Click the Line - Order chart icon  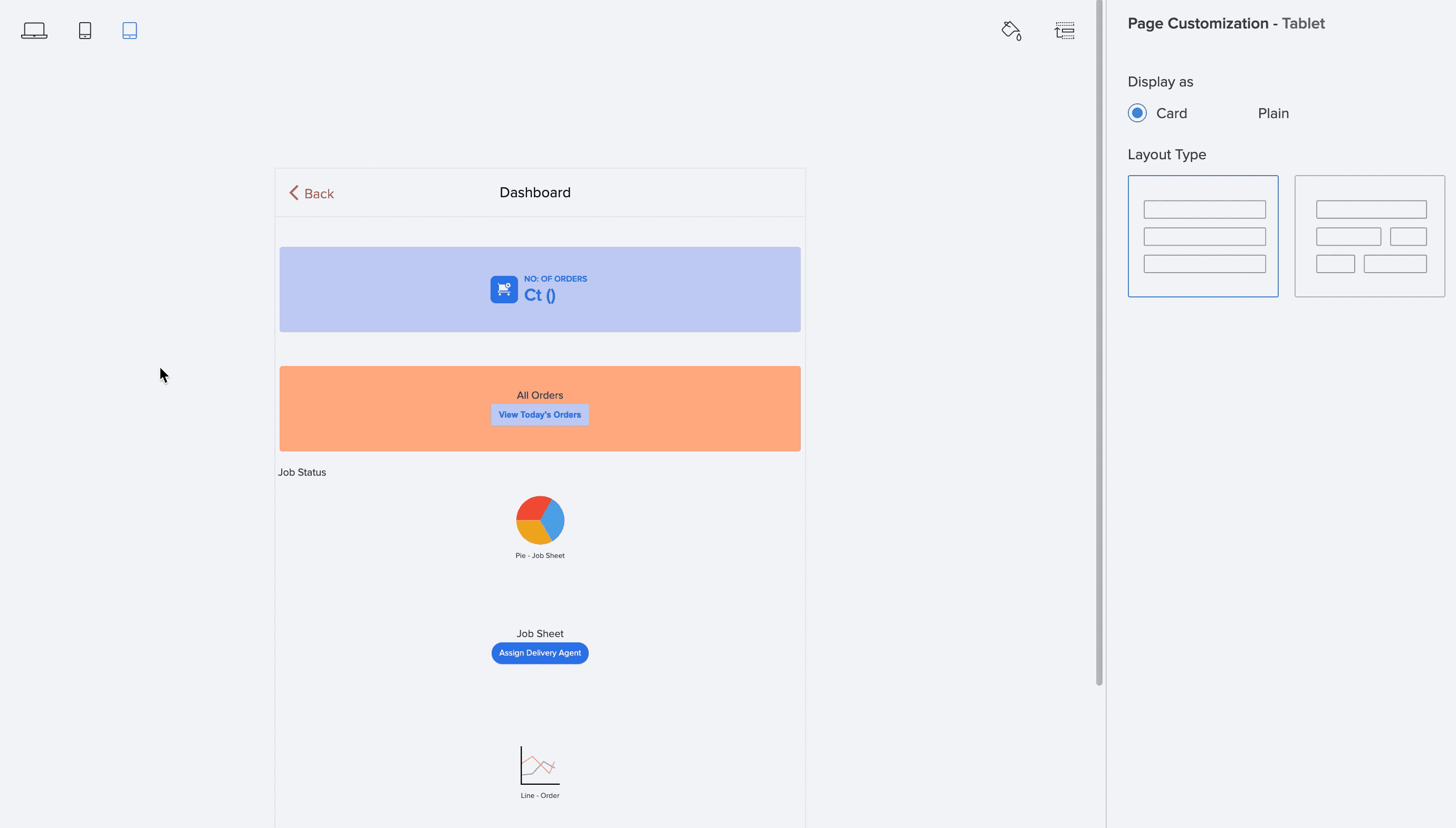point(540,765)
